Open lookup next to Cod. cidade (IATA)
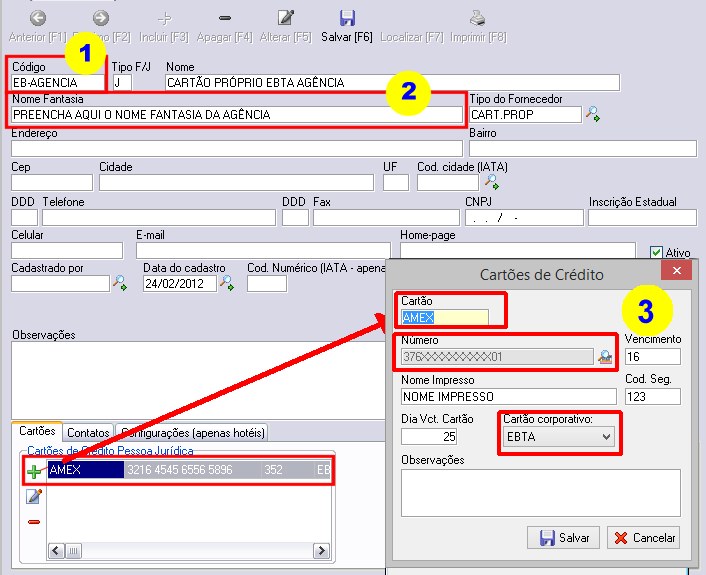 pos(492,182)
